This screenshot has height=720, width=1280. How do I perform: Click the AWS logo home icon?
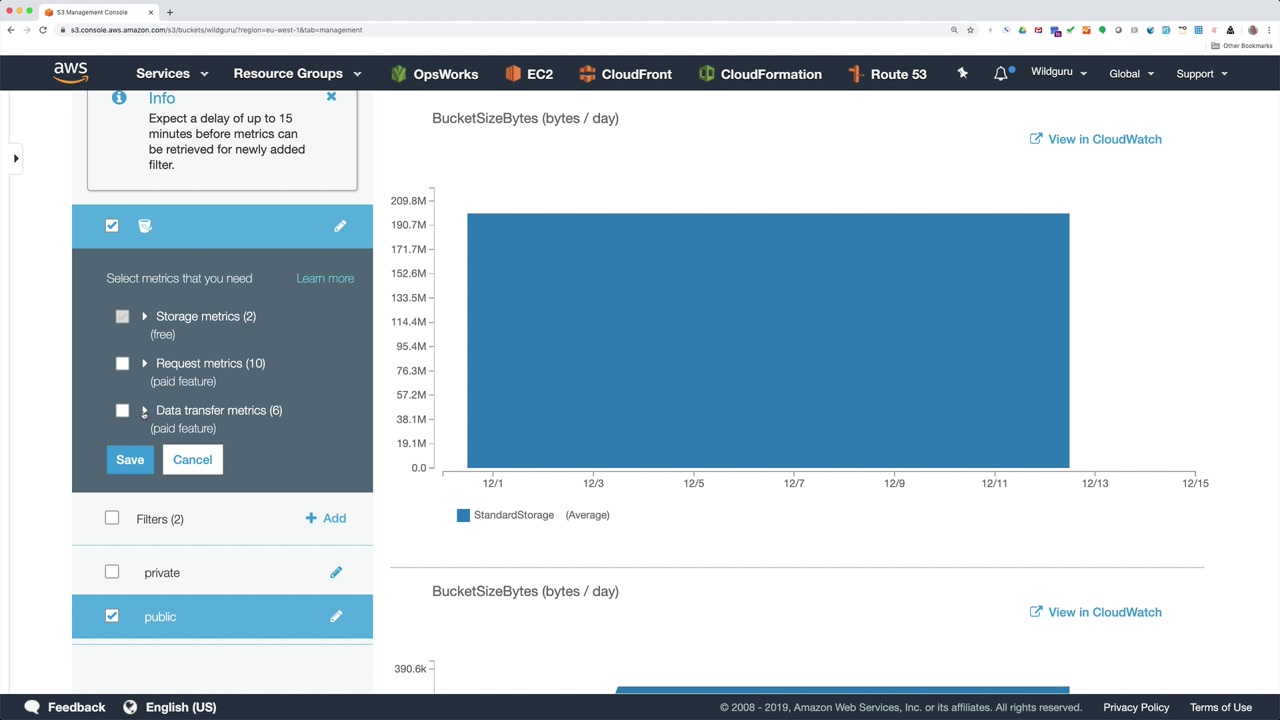(71, 73)
